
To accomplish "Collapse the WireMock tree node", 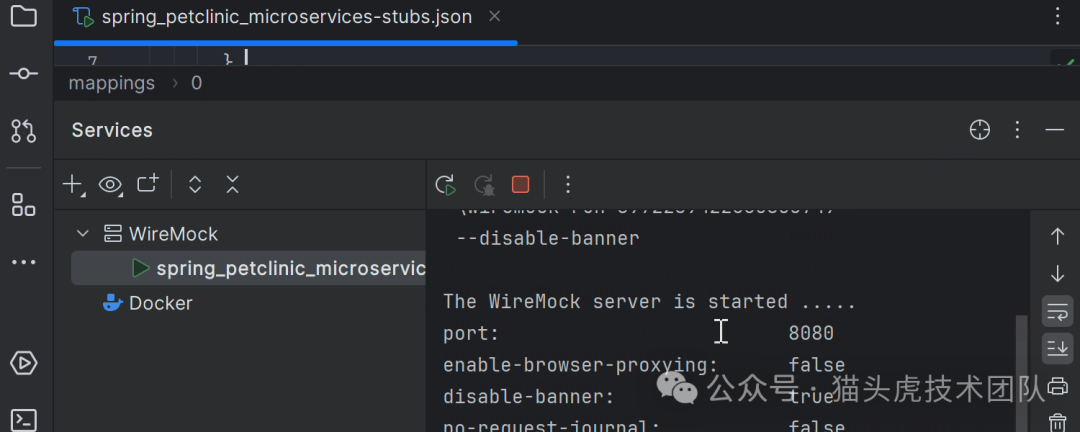I will tap(83, 234).
